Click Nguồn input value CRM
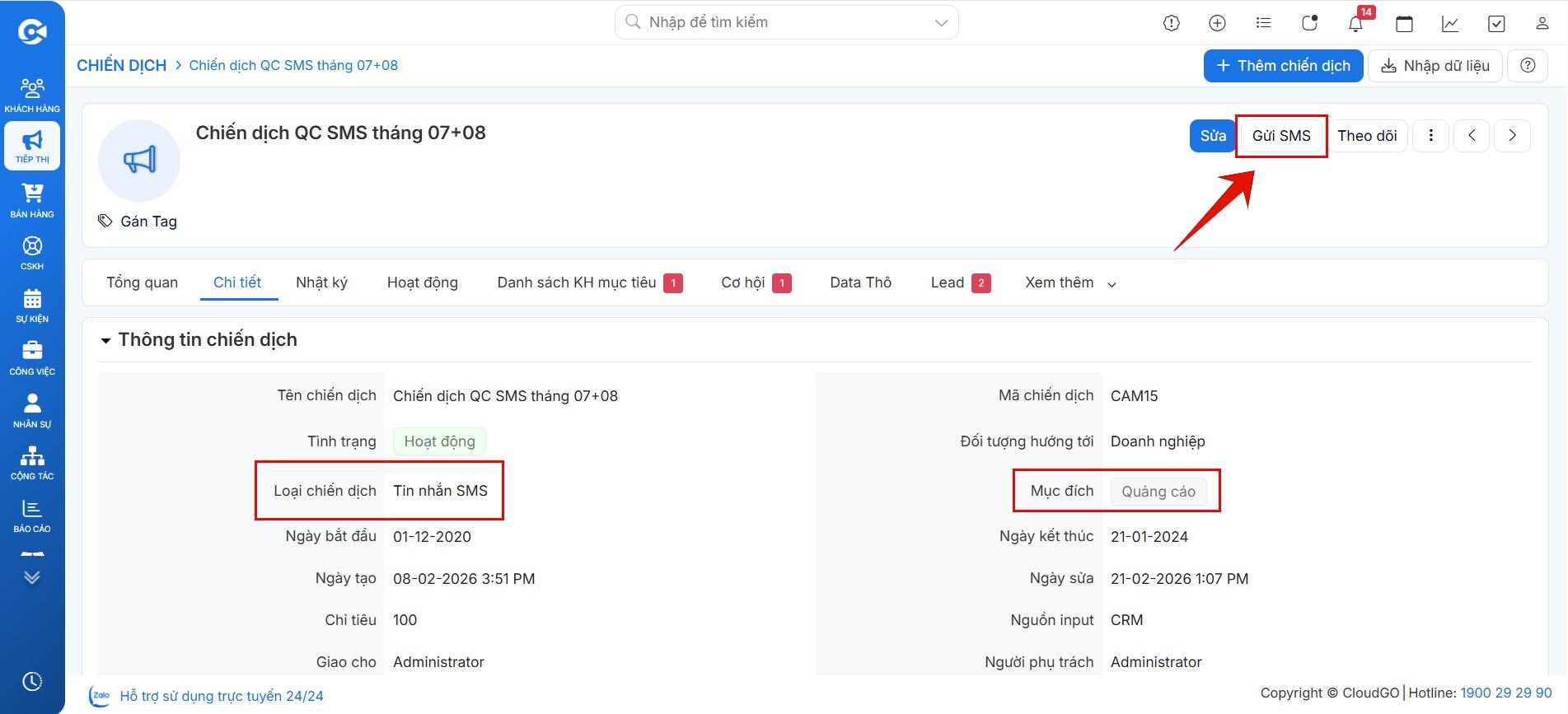This screenshot has width=1568, height=714. [1126, 620]
